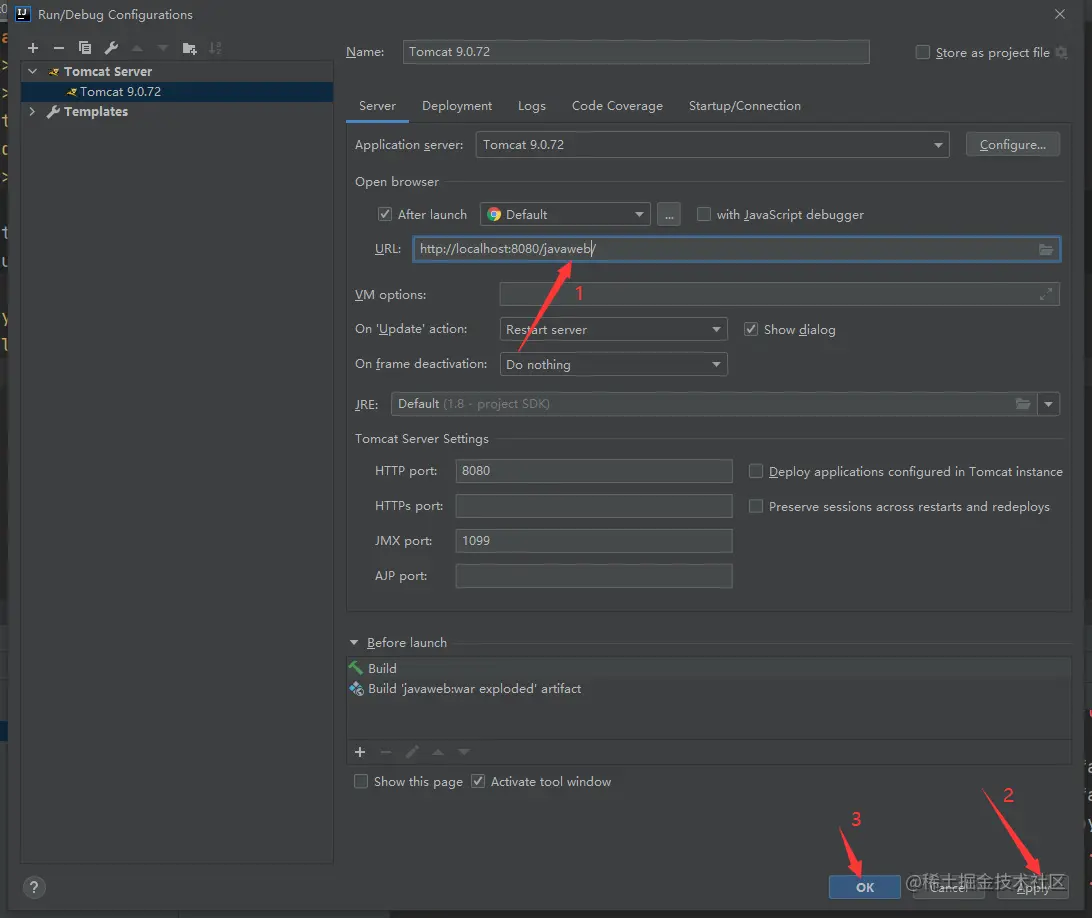This screenshot has height=918, width=1092.
Task: Expand the VM options field
Action: click(x=1045, y=295)
